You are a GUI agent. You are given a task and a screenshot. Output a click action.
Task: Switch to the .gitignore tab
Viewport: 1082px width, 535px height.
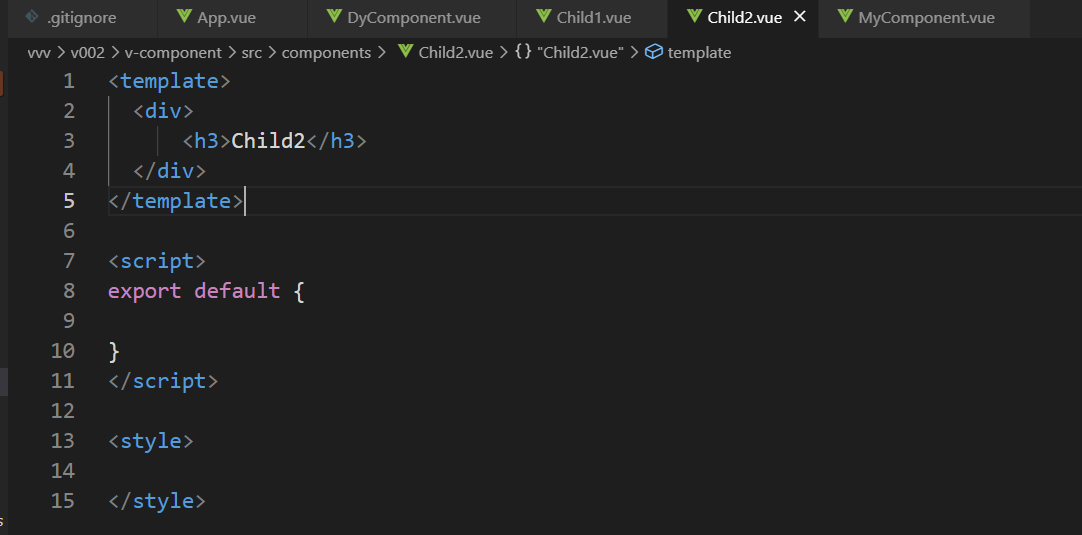[x=82, y=18]
